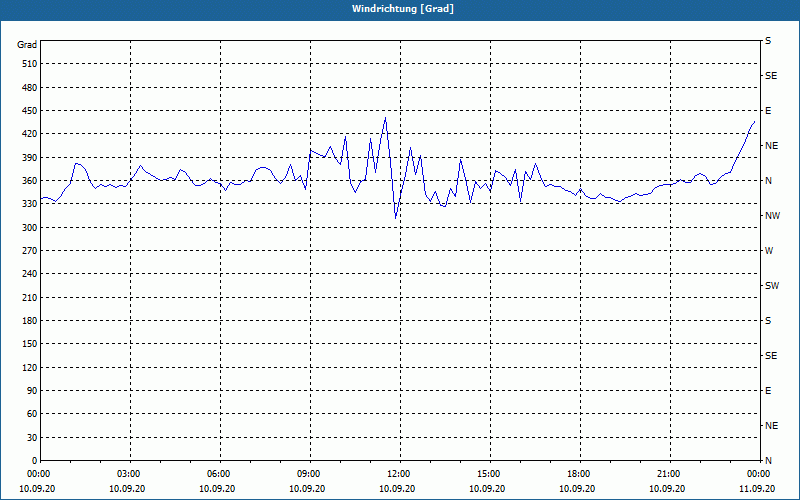Click the SW compass label
Screen dimensions: 800x500
772,286
